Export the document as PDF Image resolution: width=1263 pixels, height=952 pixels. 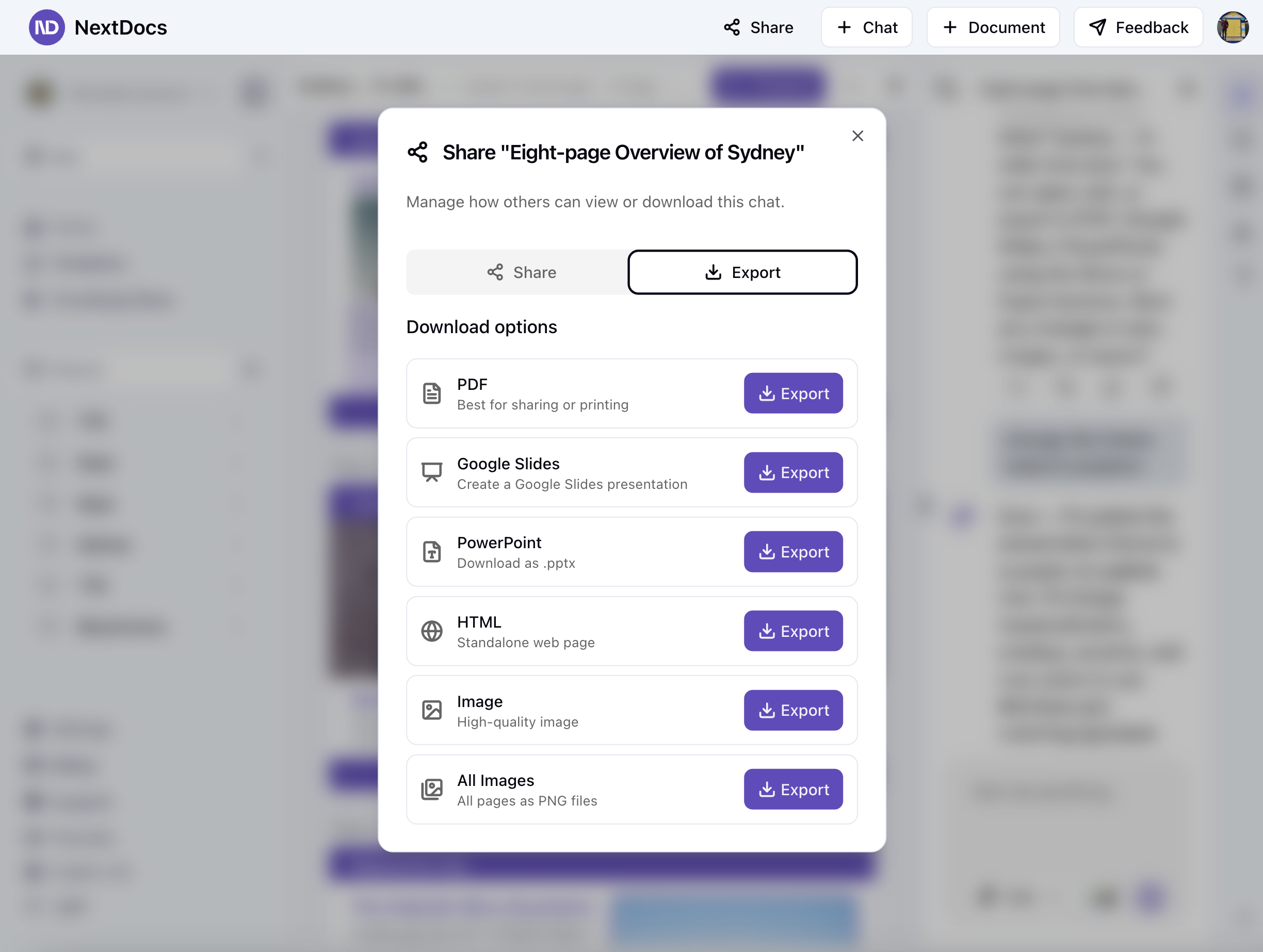pos(792,393)
